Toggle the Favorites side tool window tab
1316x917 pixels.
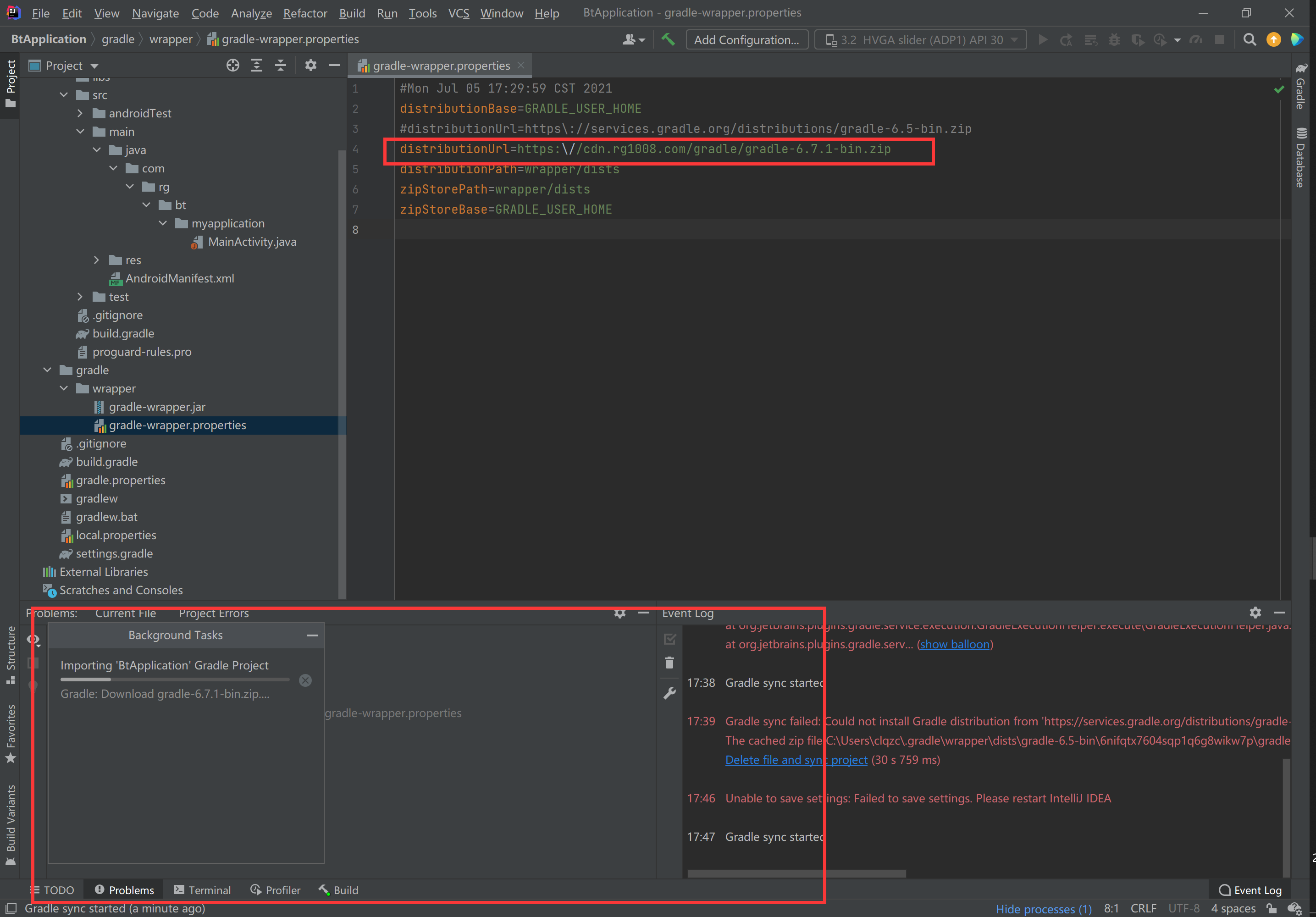click(x=10, y=735)
